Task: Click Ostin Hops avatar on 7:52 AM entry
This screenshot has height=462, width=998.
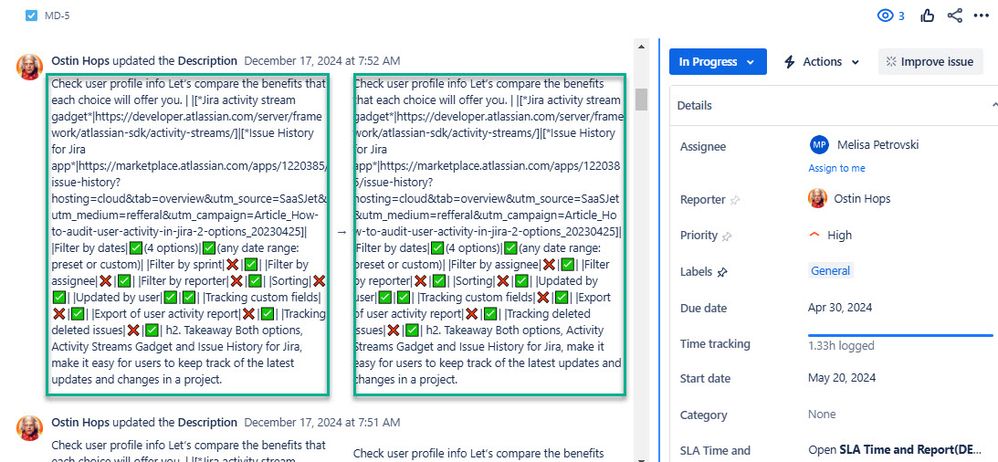Action: point(29,67)
